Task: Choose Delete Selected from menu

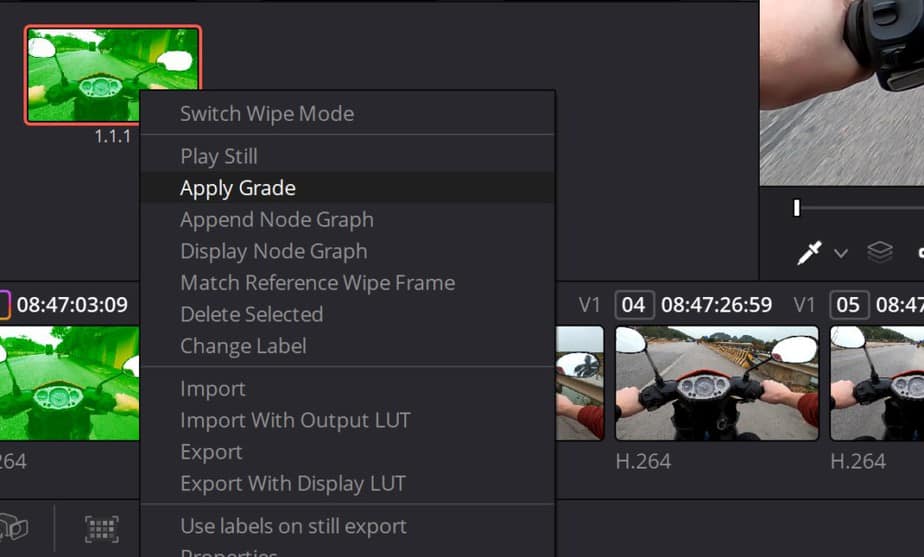Action: pyautogui.click(x=348, y=314)
